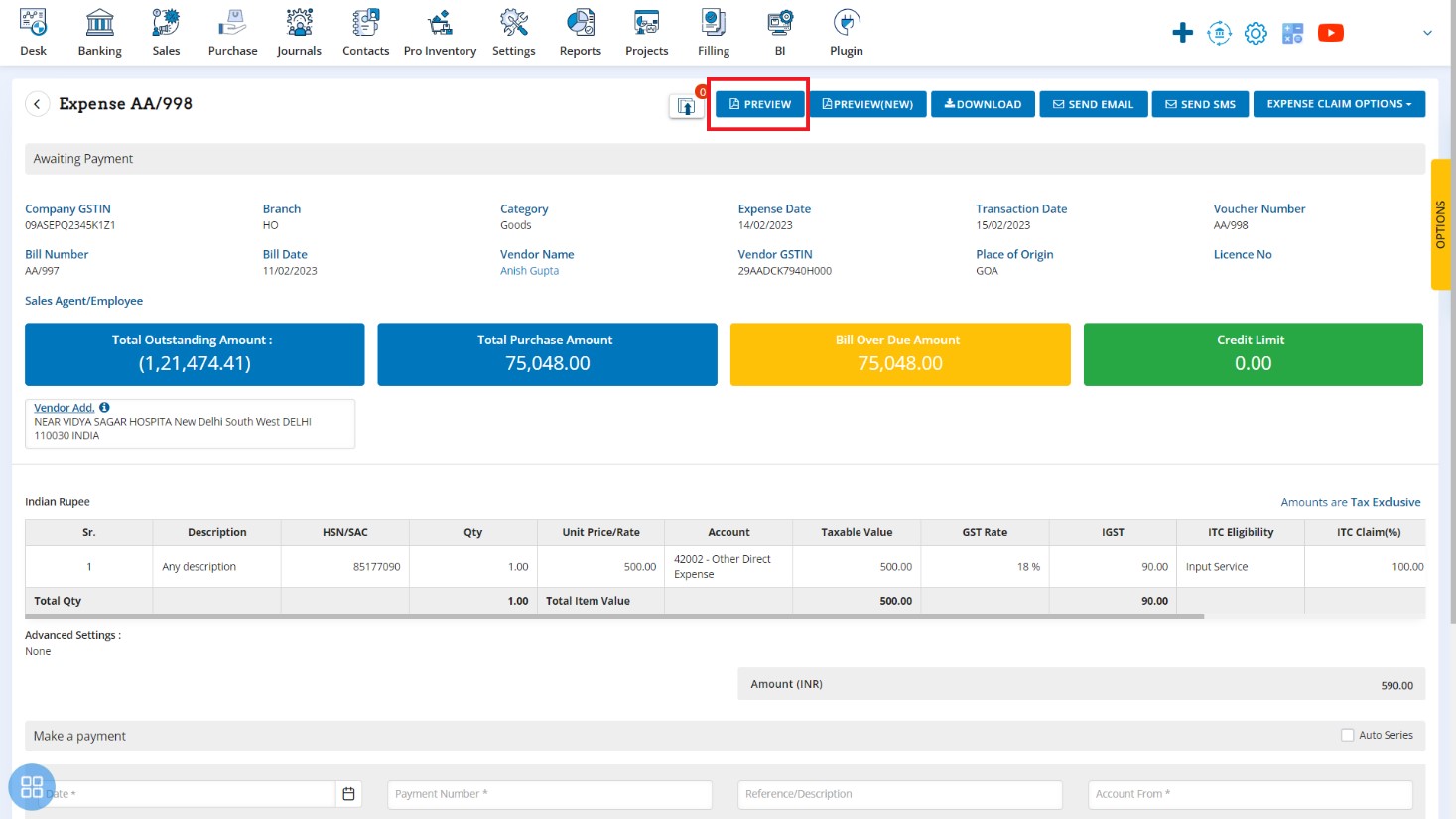The height and width of the screenshot is (819, 1456).
Task: Click the SEND SMS button
Action: 1200,104
